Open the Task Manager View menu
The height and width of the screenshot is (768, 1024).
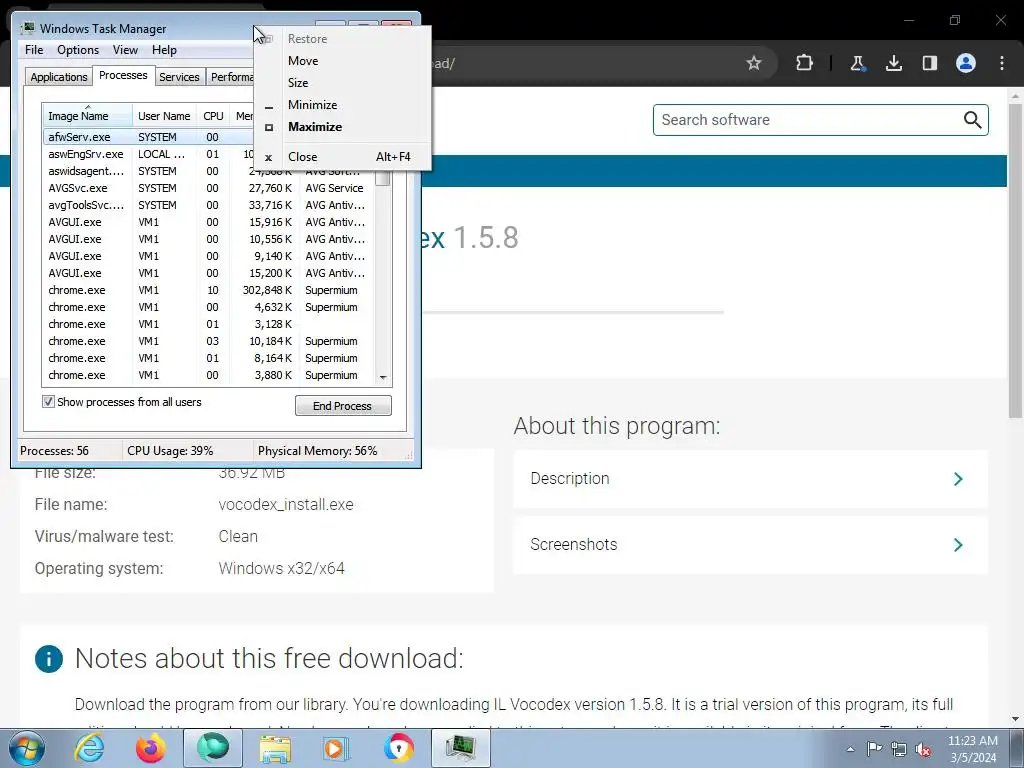click(125, 50)
